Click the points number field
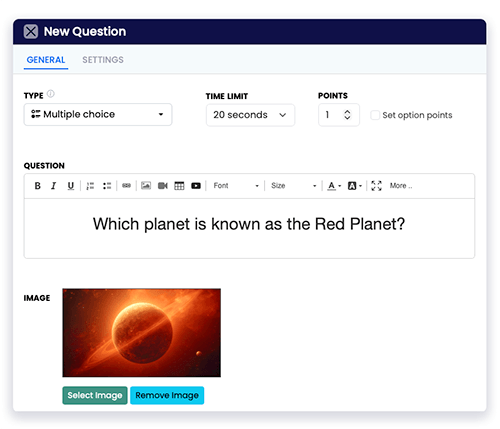This screenshot has width=500, height=429. point(339,115)
